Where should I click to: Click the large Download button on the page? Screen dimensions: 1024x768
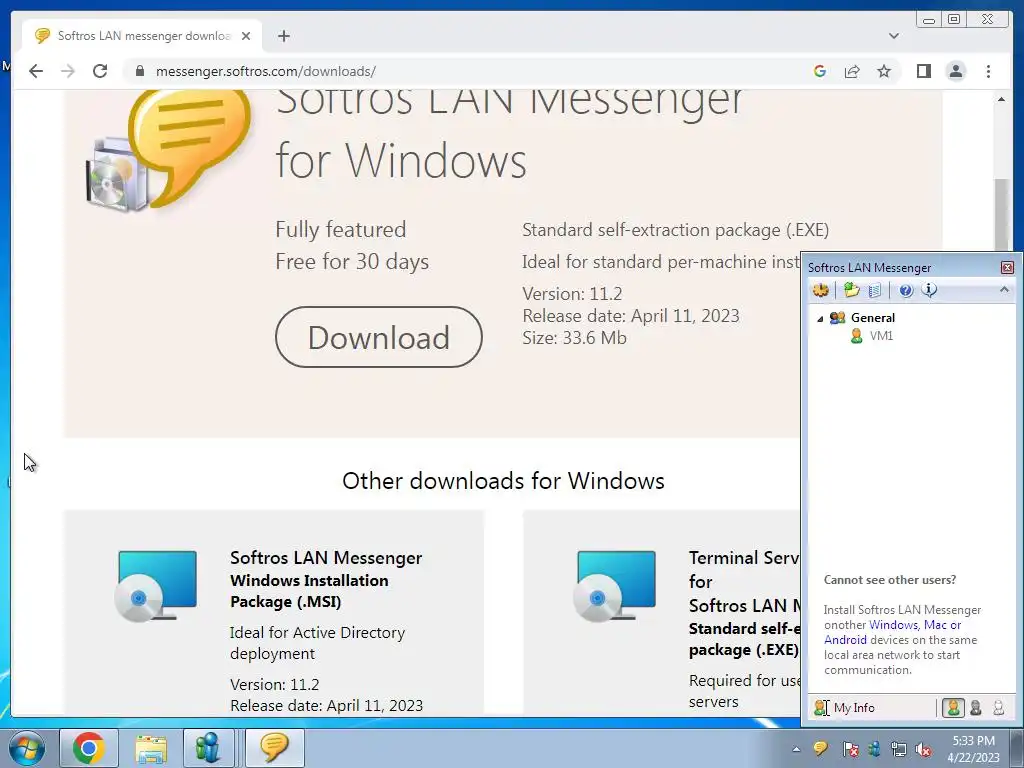(x=379, y=337)
